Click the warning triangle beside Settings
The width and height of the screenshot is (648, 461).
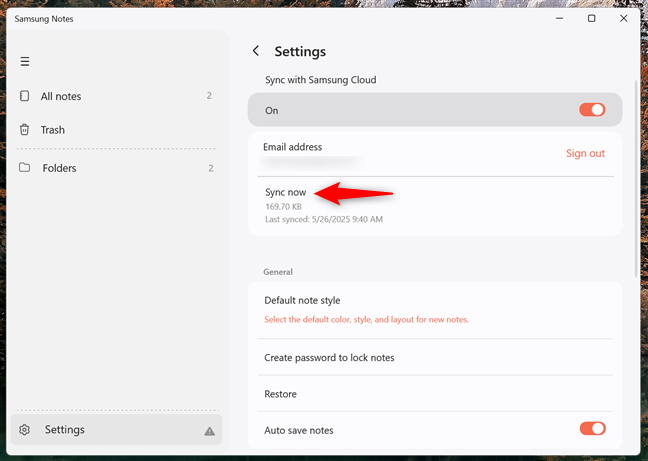pyautogui.click(x=210, y=431)
